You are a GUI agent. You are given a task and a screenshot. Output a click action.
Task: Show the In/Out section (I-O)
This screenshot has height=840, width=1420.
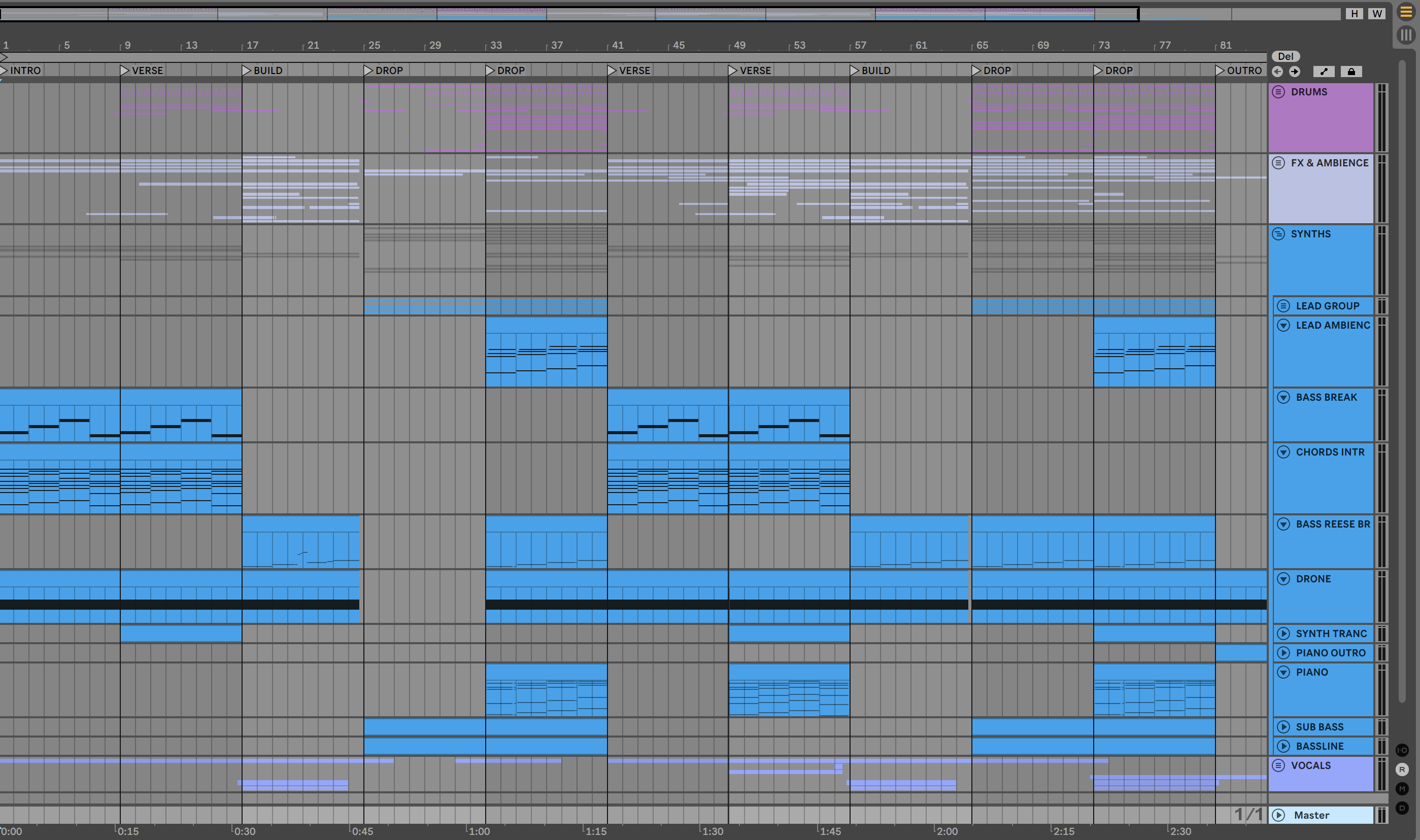(1402, 750)
